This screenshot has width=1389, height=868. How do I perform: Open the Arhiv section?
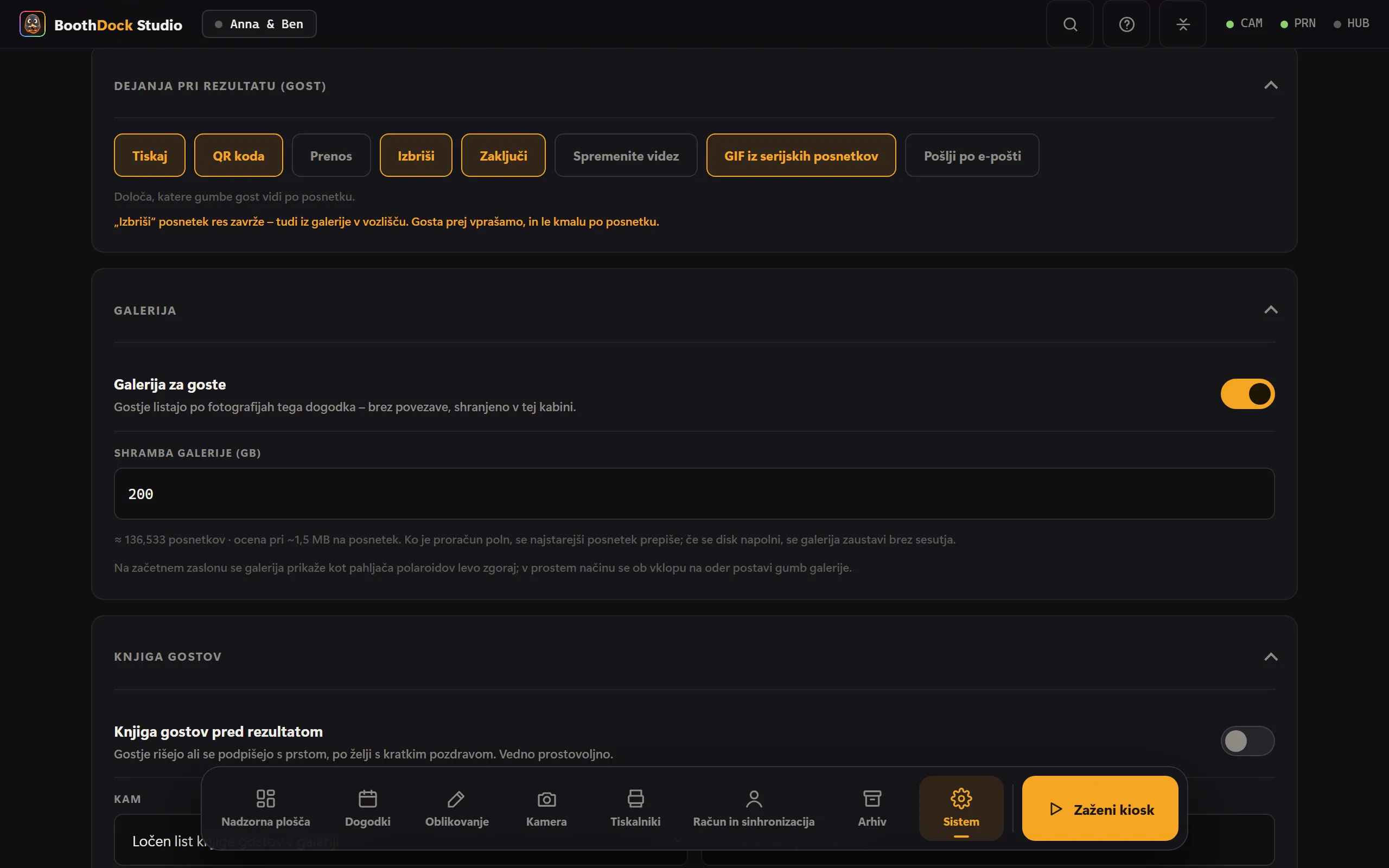click(872, 808)
